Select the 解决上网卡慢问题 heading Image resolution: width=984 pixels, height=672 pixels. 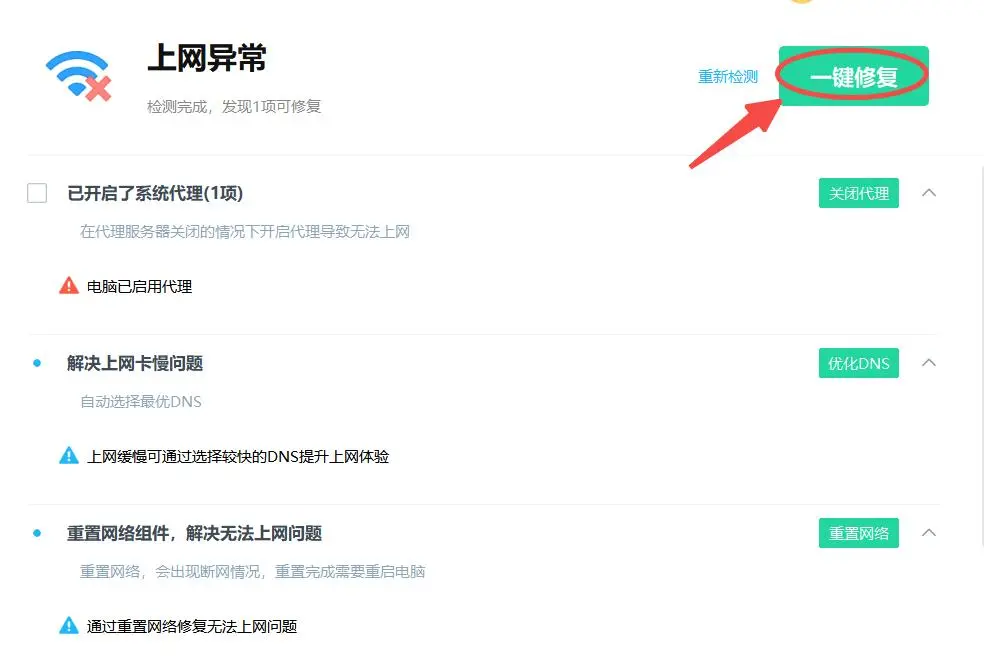point(135,363)
